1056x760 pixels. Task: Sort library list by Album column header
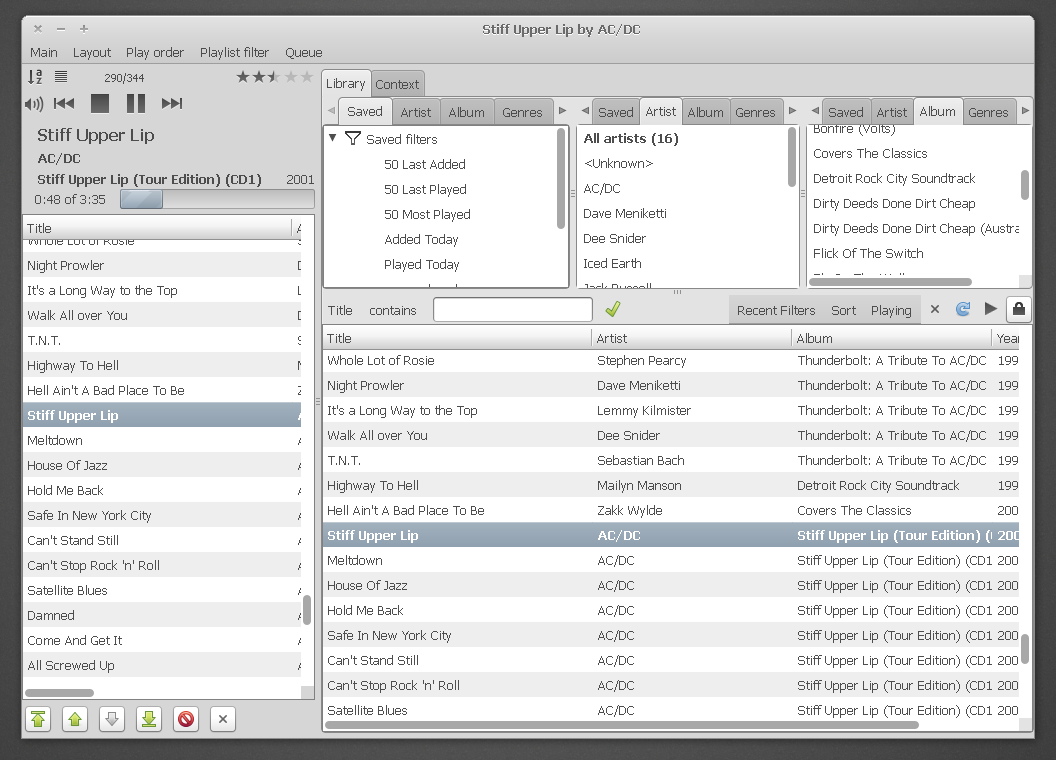[x=892, y=338]
